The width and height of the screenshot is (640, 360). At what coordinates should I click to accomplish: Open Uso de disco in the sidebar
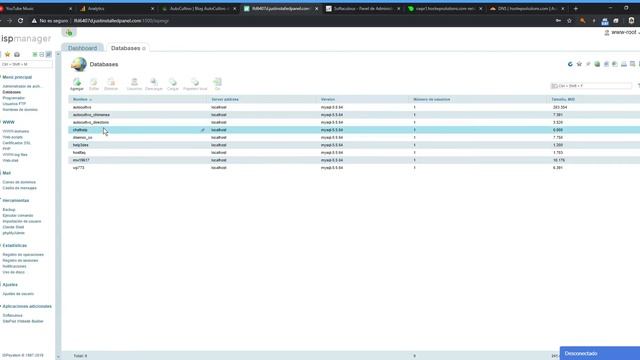point(13,272)
